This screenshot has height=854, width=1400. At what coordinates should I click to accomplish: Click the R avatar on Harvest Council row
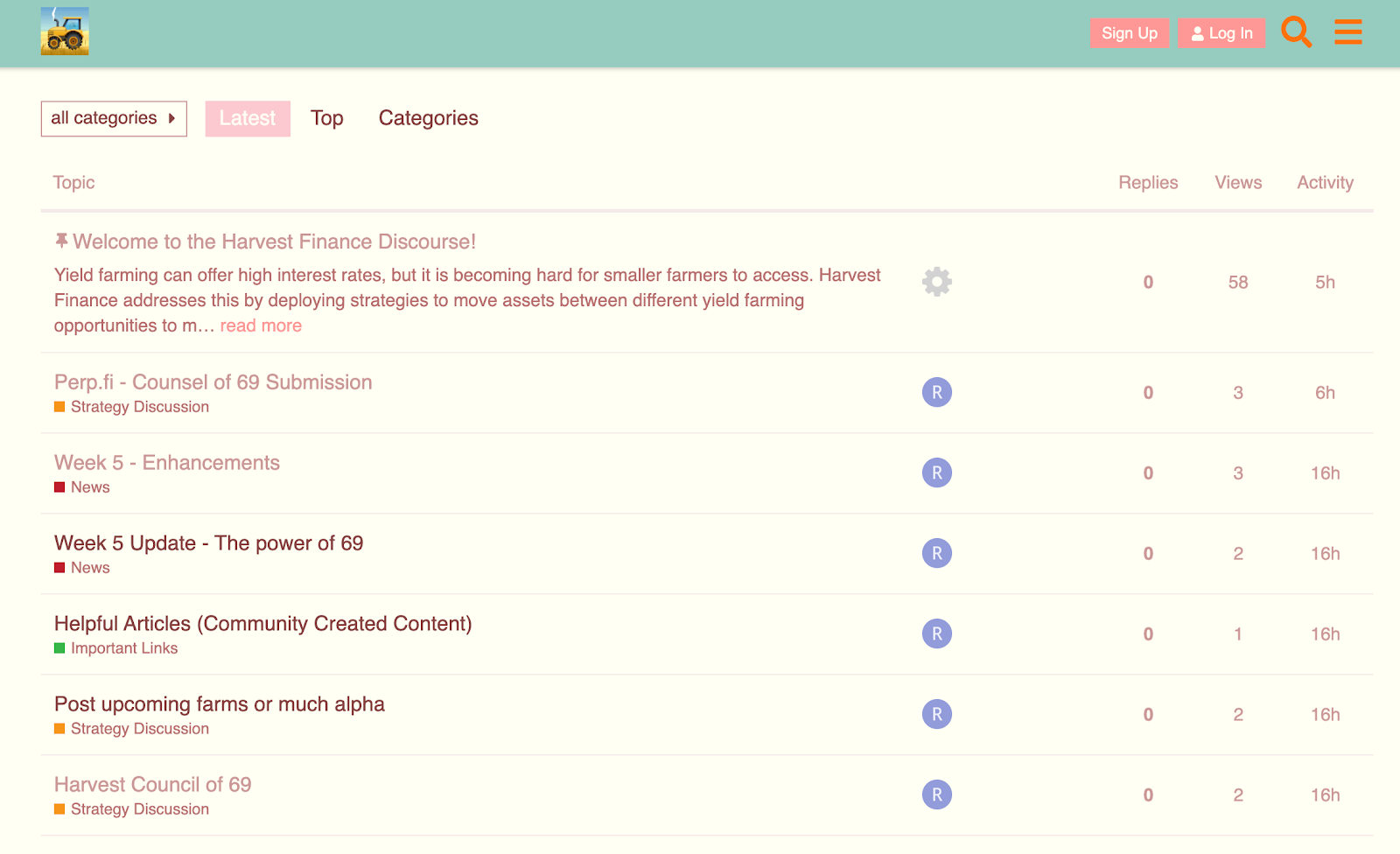pos(937,794)
